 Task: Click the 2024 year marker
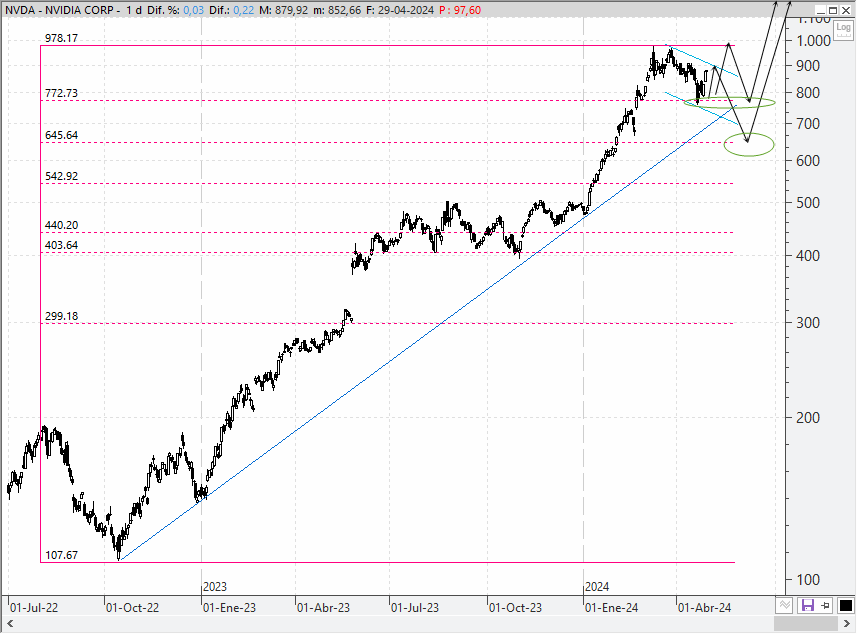pyautogui.click(x=597, y=587)
